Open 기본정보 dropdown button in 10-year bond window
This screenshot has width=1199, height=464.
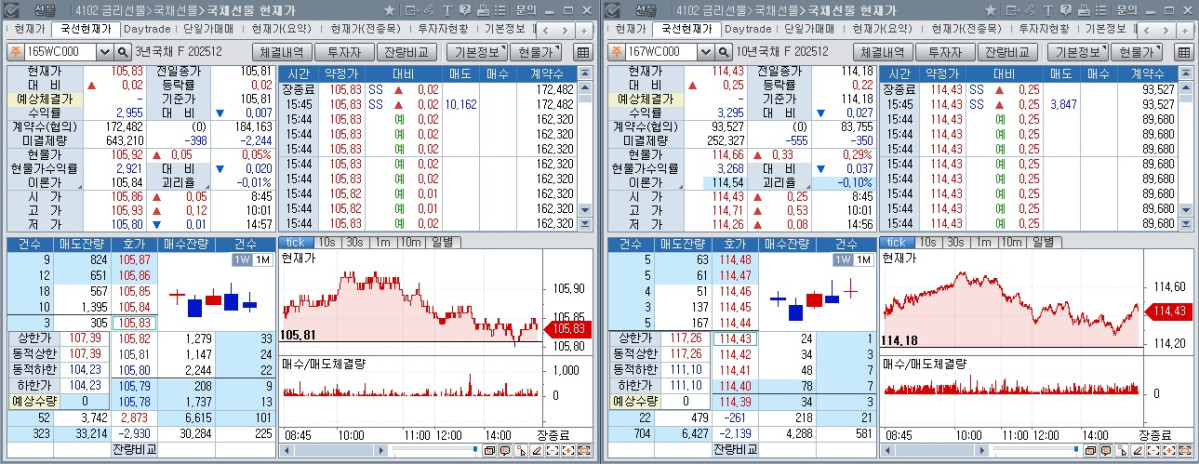[x=1079, y=52]
